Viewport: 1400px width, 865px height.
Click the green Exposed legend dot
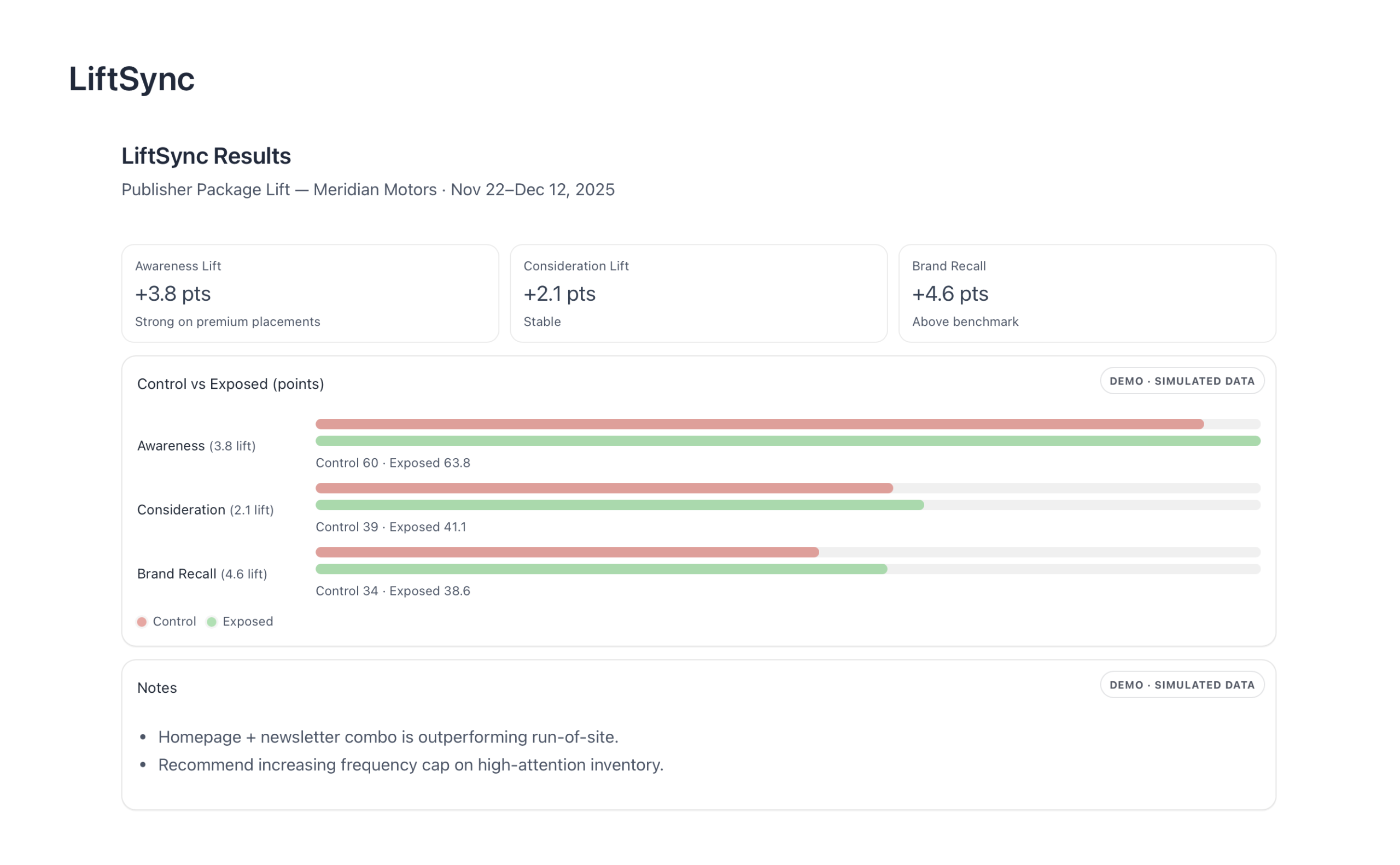pyautogui.click(x=212, y=622)
